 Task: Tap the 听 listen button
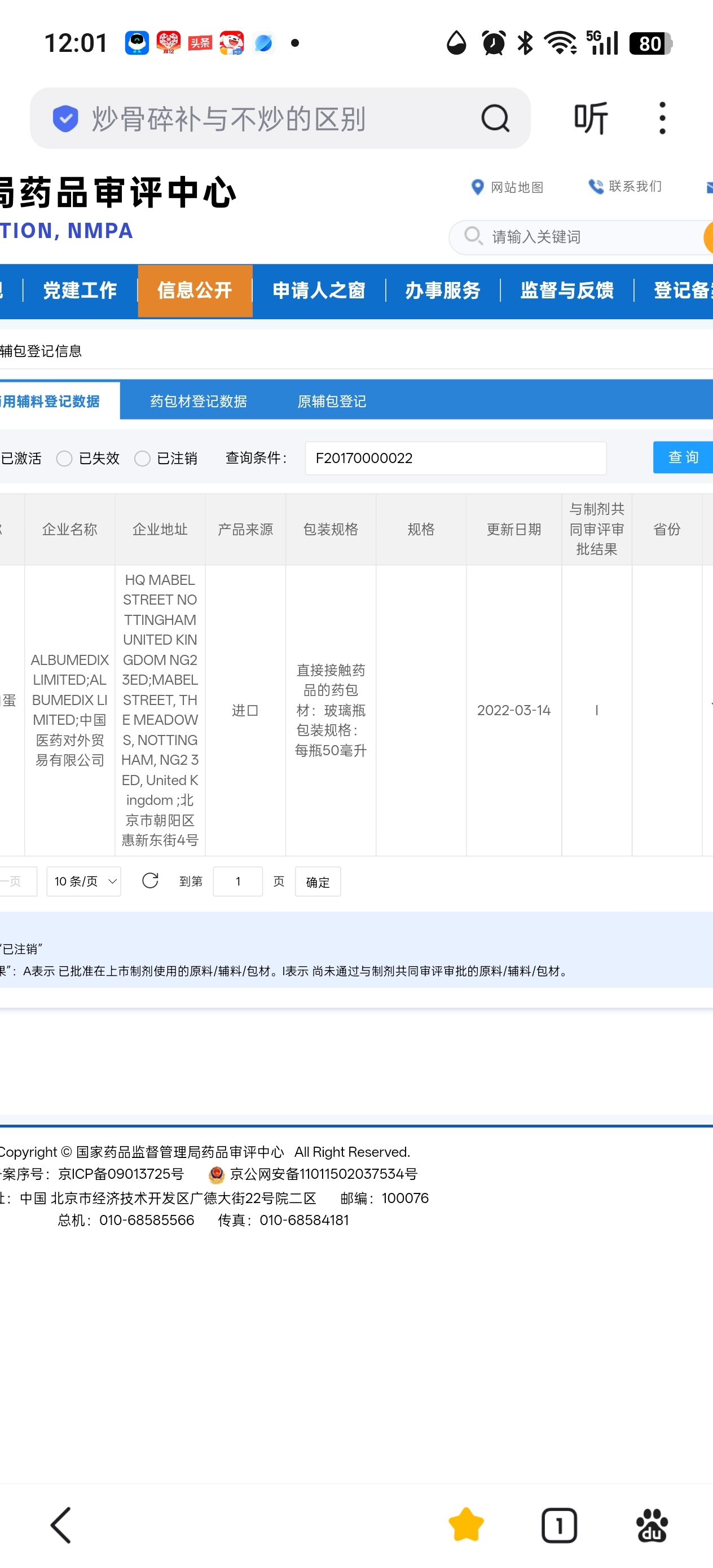coord(591,118)
